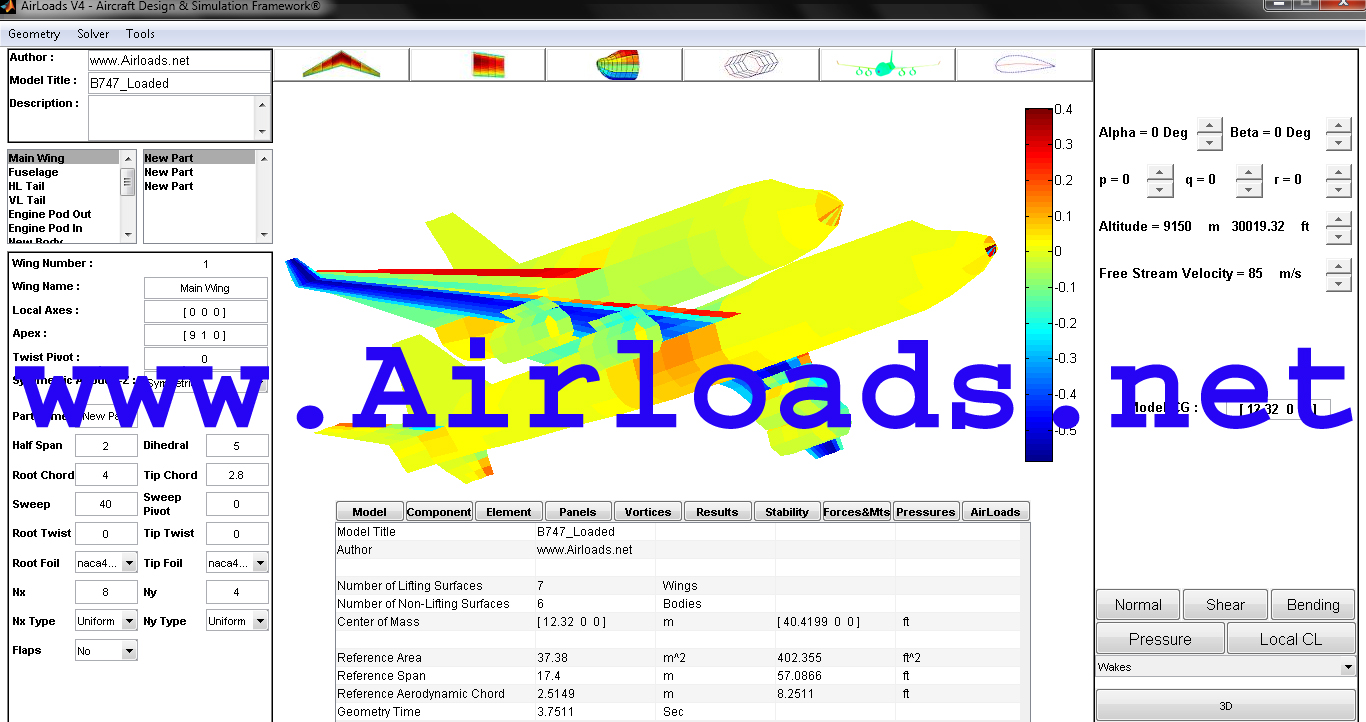Decrease Free Stream Velocity with down arrow

pos(1338,283)
